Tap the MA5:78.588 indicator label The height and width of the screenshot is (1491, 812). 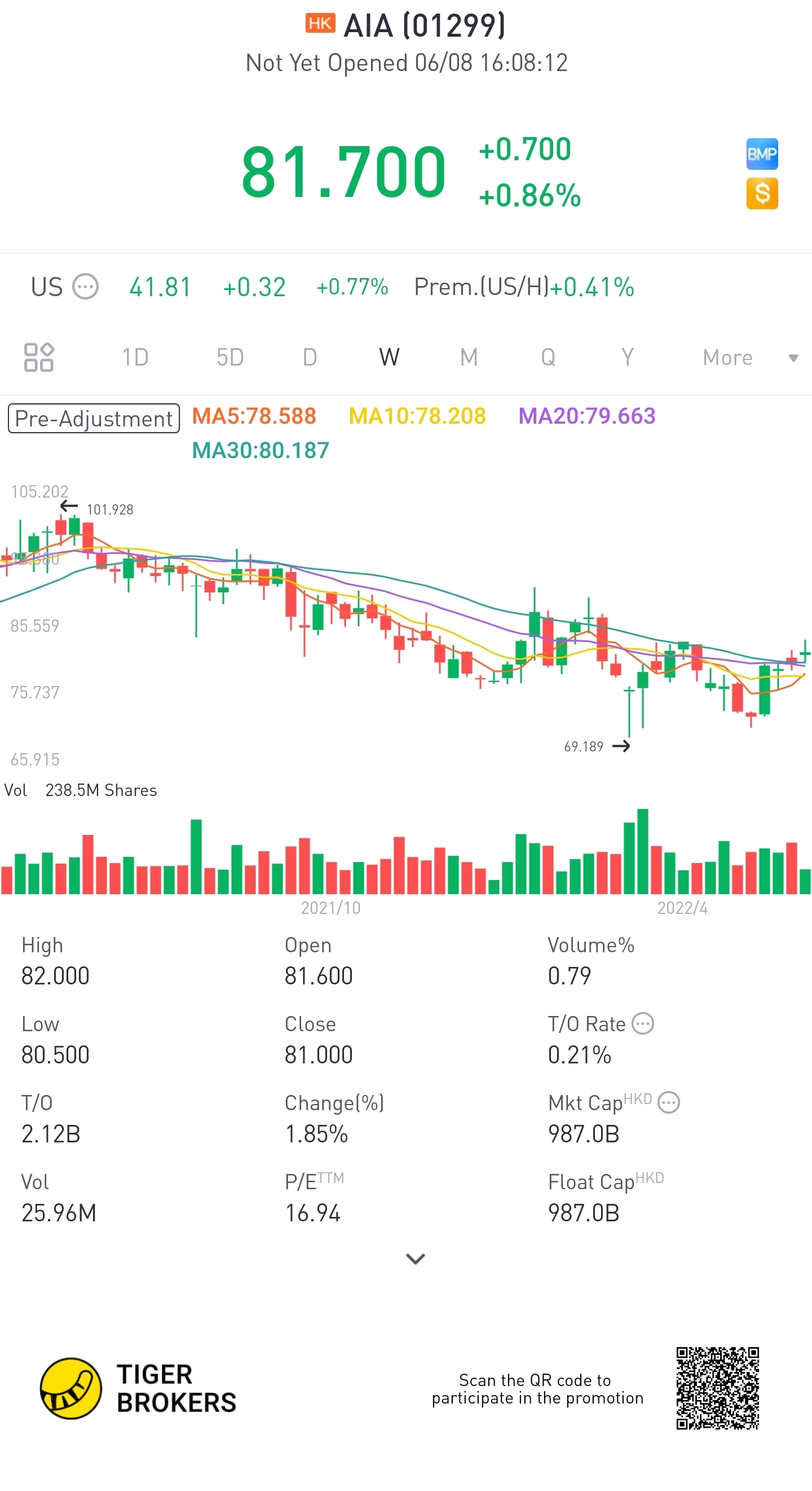coord(254,416)
